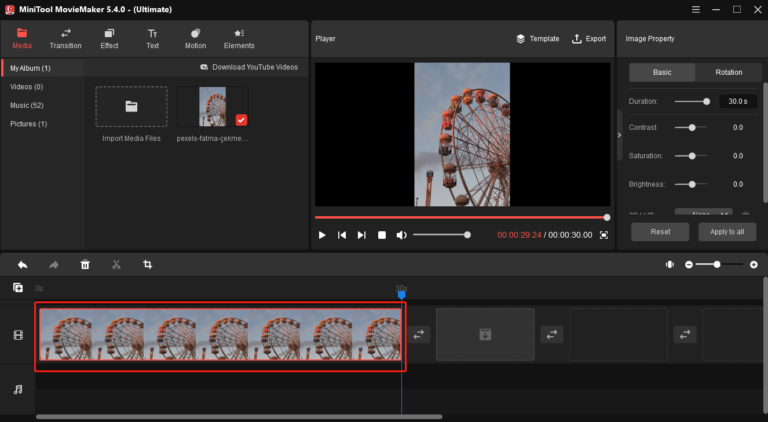
Task: Click the second transition slot icon
Action: pyautogui.click(x=552, y=335)
